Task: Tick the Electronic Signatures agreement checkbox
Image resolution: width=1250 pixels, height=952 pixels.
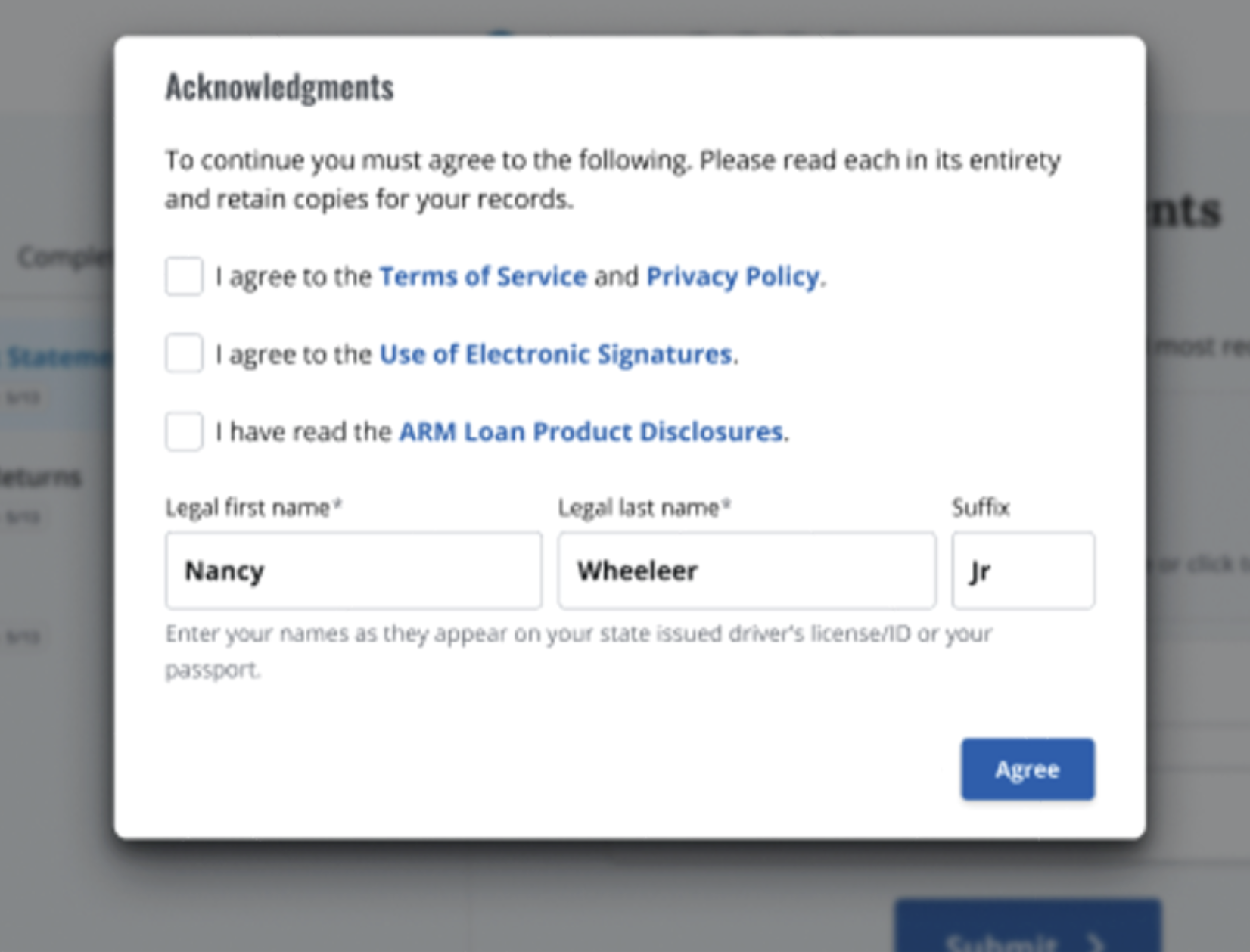Action: (184, 353)
